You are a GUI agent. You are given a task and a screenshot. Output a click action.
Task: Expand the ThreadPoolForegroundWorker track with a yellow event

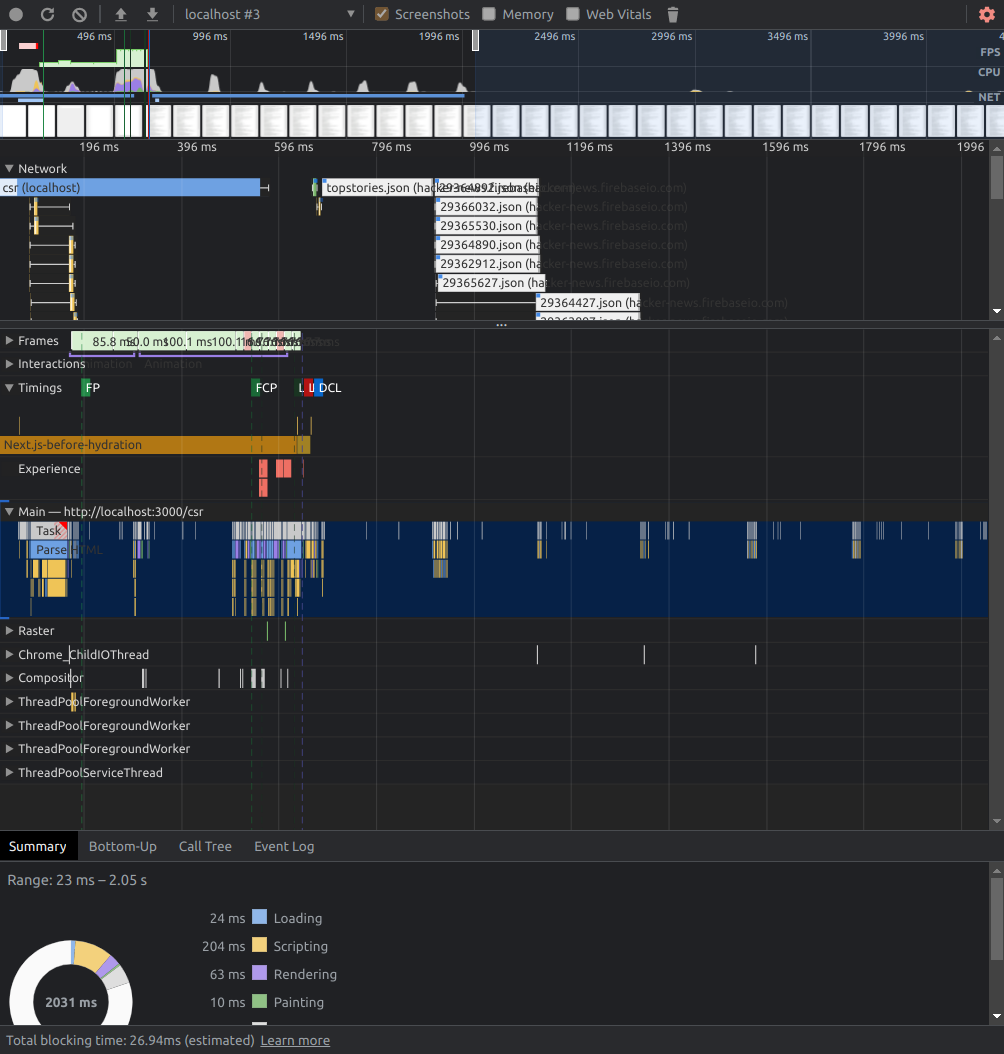tap(9, 701)
